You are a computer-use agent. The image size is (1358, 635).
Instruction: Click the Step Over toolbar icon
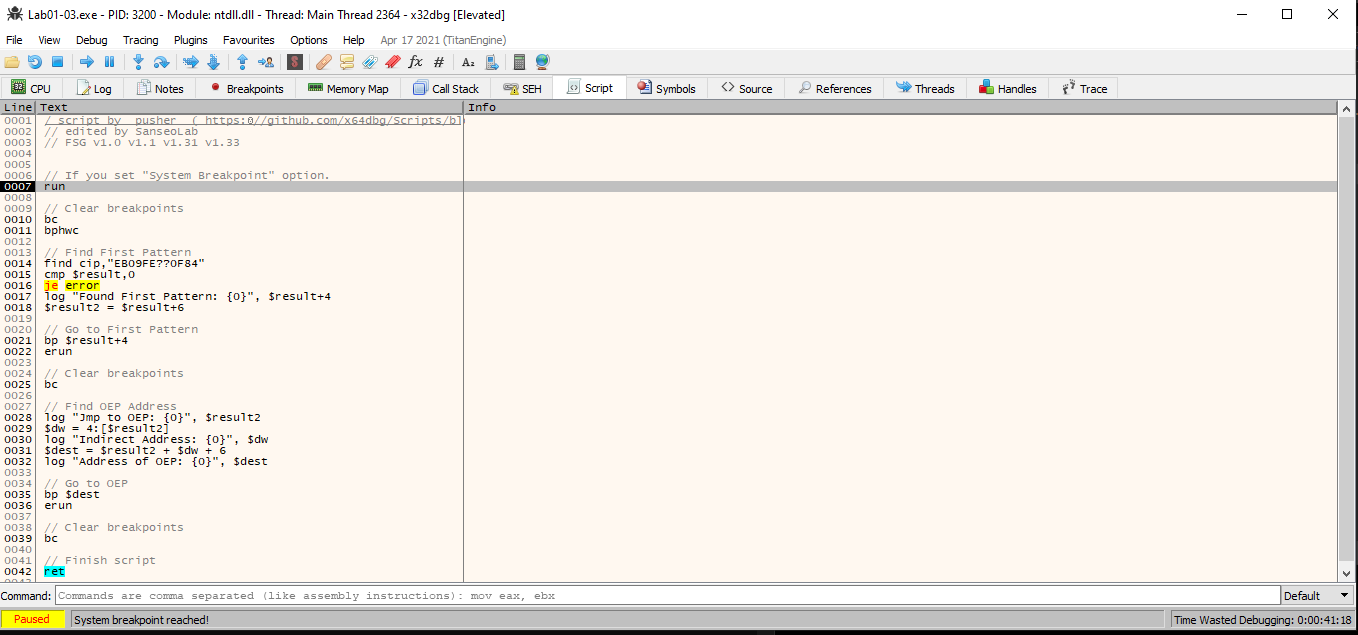pos(161,62)
